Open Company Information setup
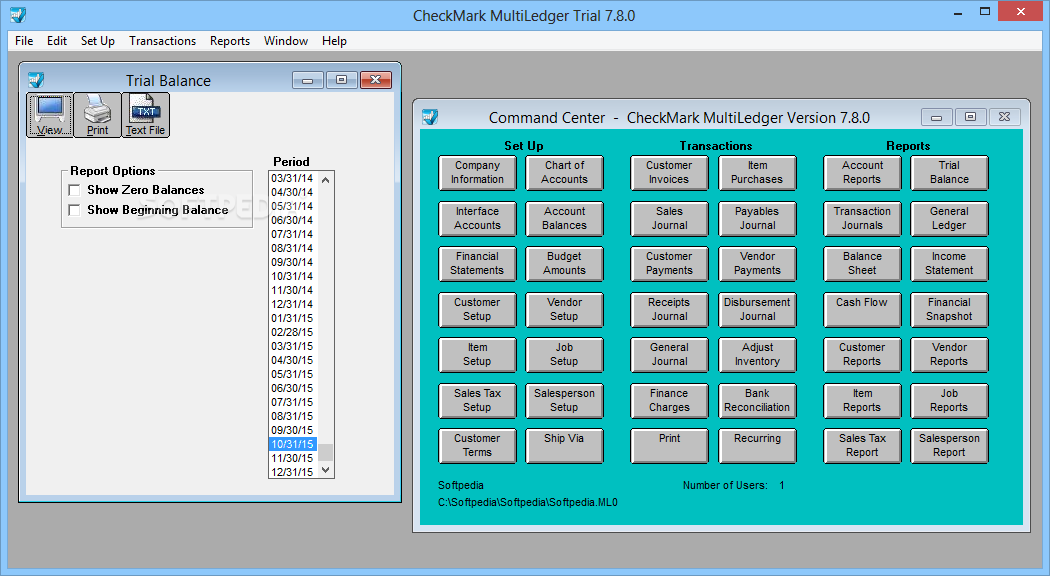 (477, 173)
